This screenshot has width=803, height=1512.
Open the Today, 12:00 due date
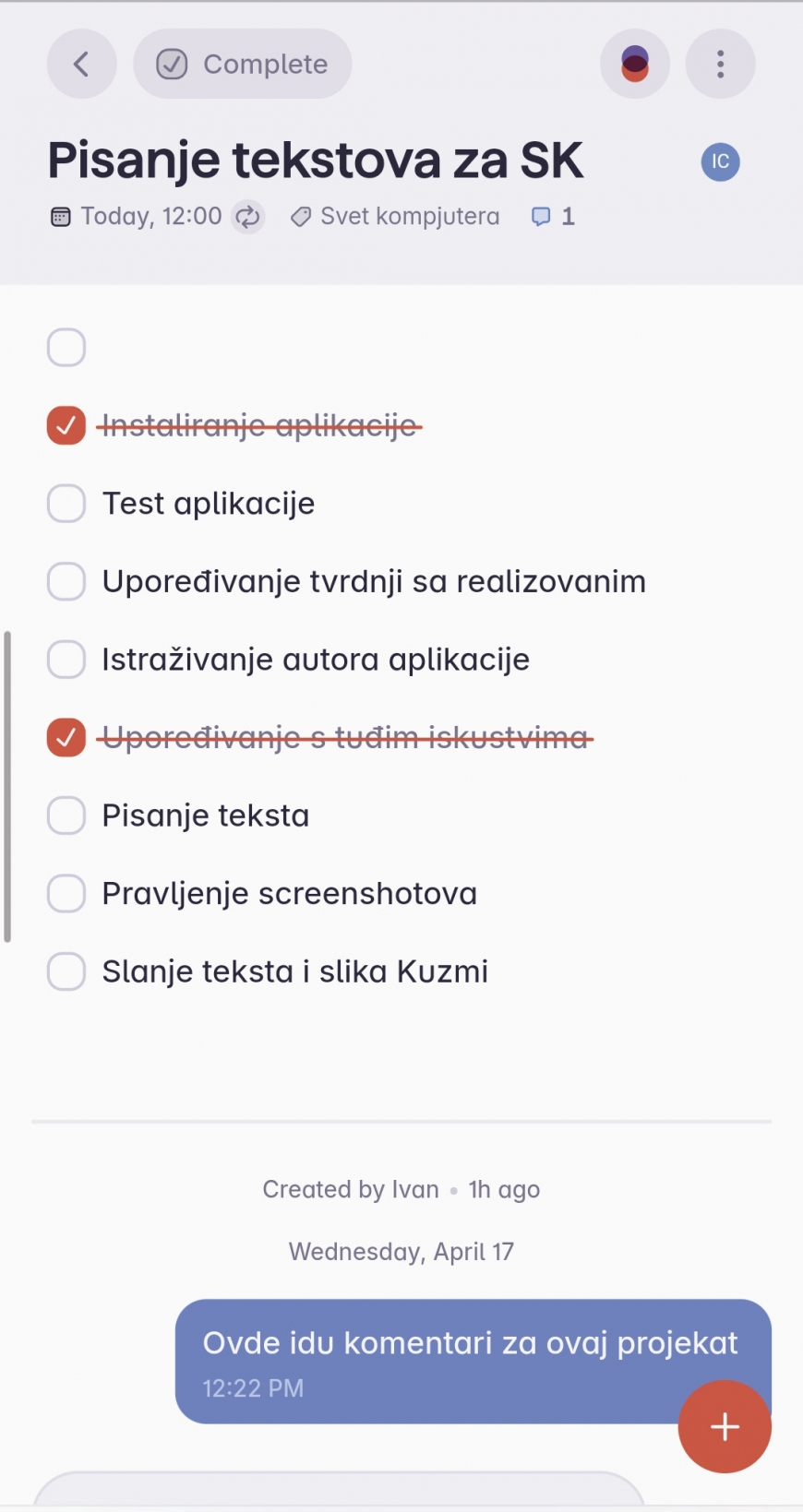[x=151, y=217]
